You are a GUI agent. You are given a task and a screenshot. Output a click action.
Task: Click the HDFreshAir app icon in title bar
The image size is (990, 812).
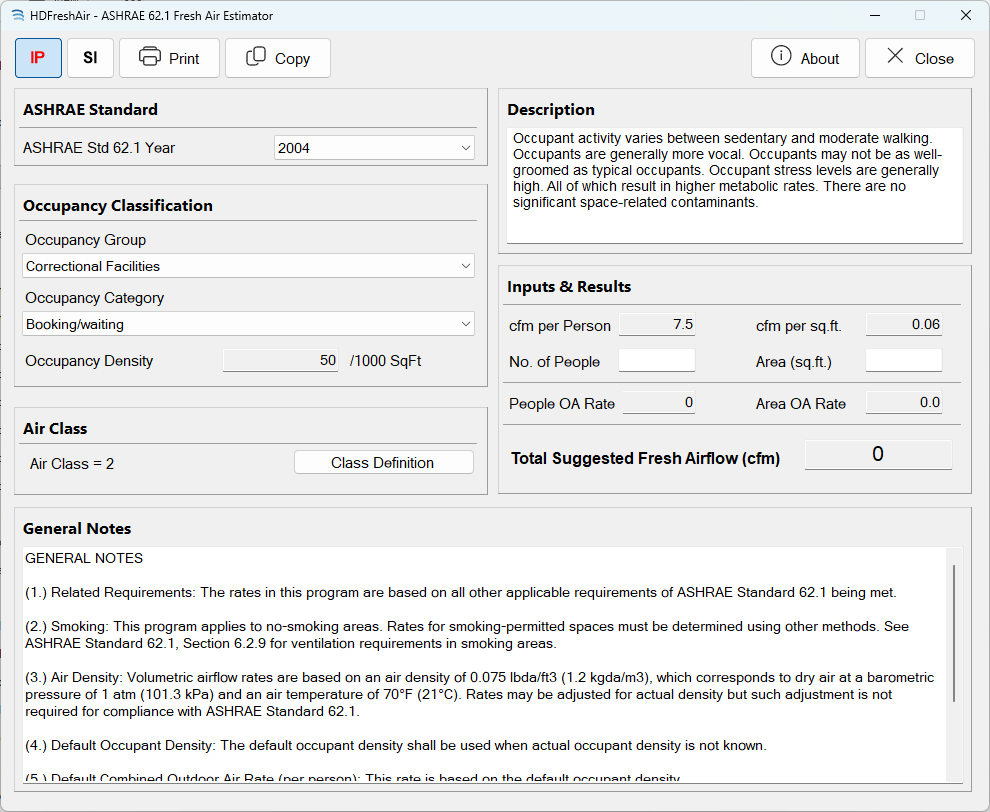(x=18, y=15)
